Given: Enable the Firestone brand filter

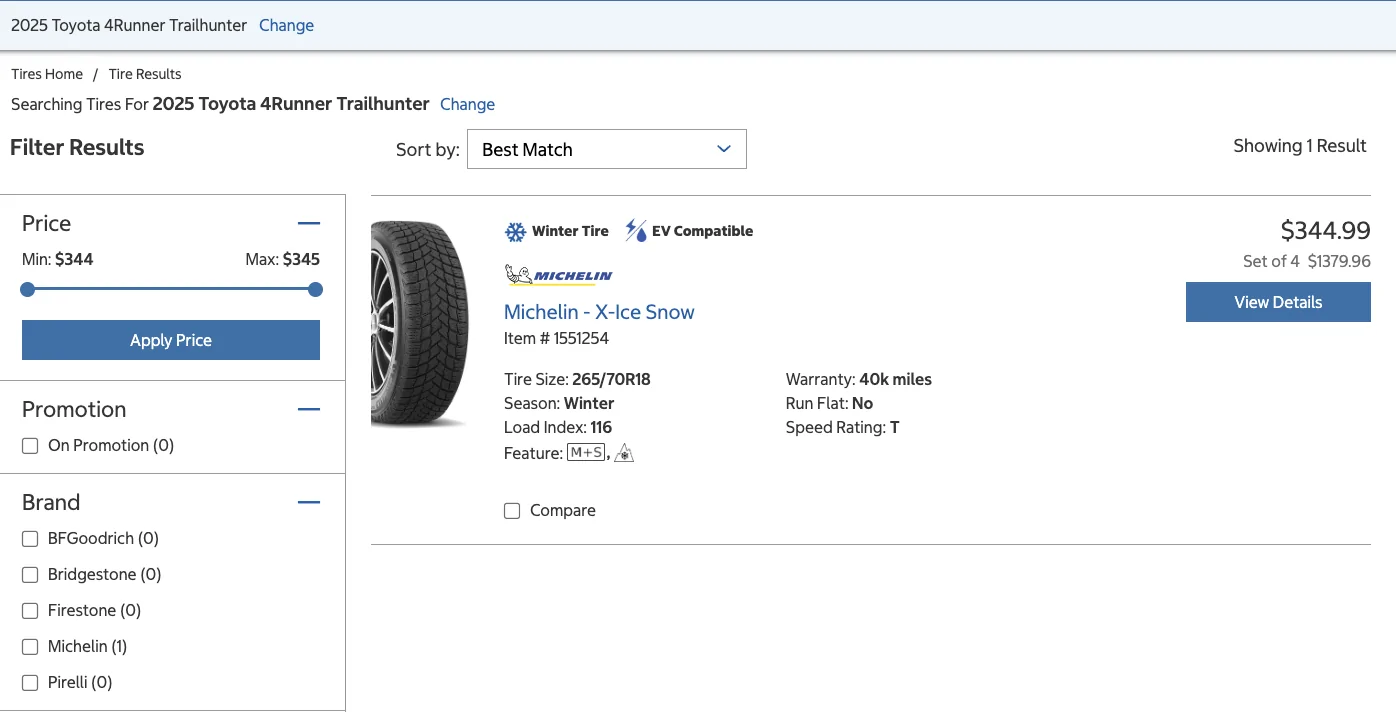Looking at the screenshot, I should [30, 610].
